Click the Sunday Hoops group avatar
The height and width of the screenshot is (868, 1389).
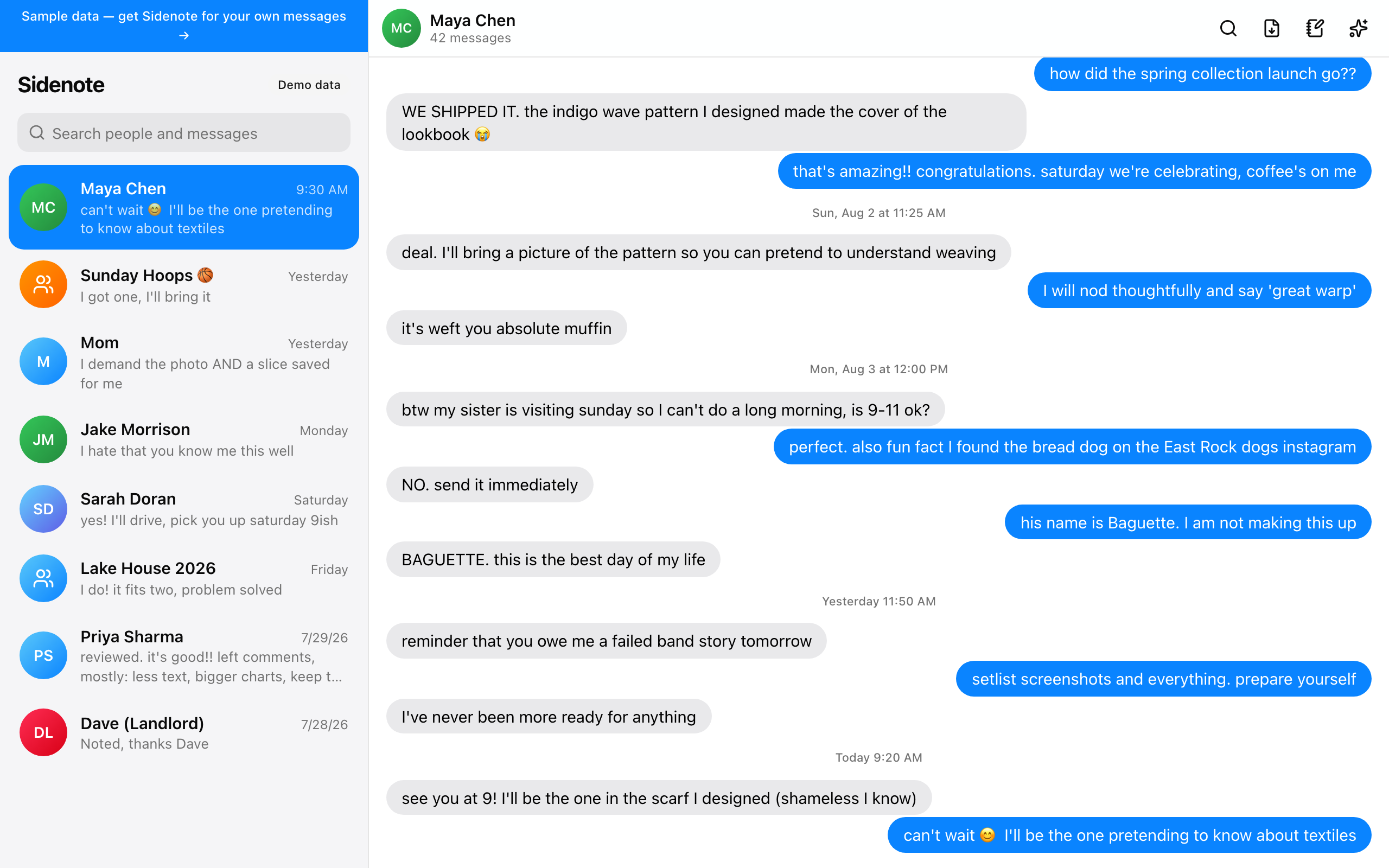pos(43,284)
